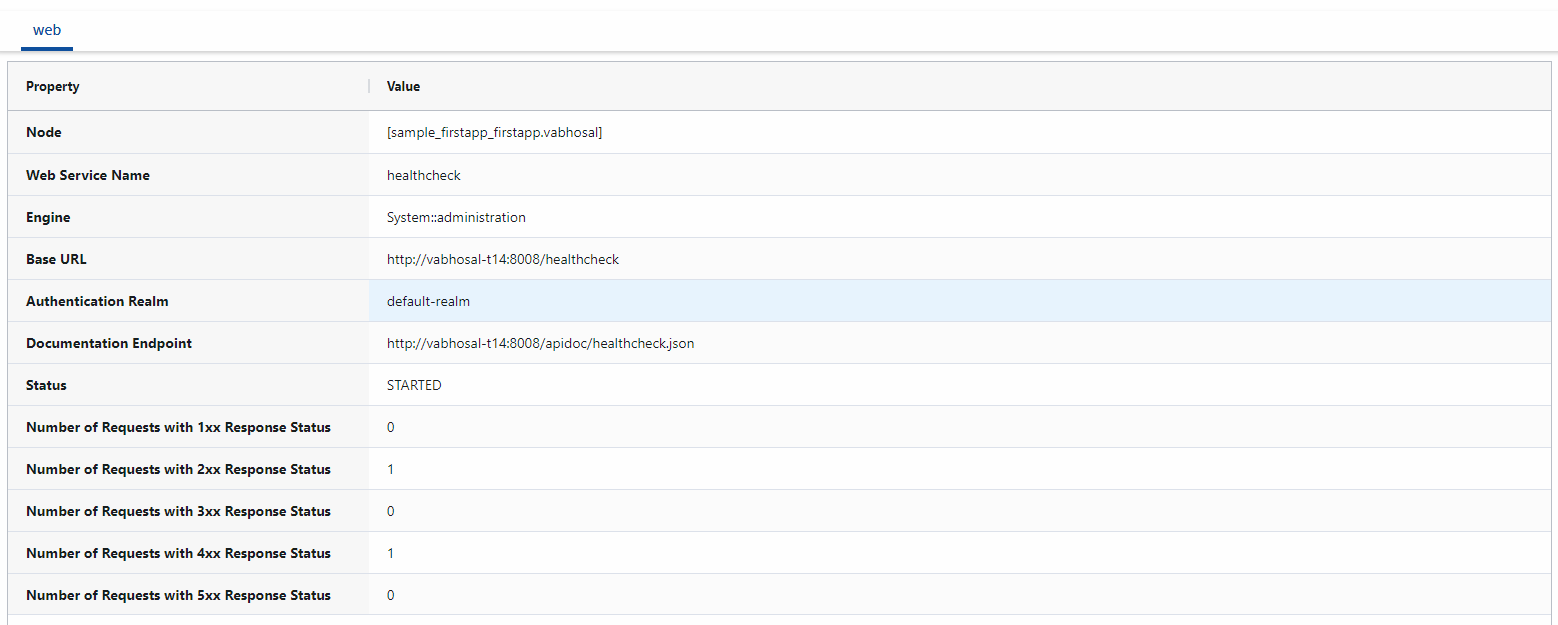
Task: Select the 1xx Response Status row label
Action: pos(178,427)
